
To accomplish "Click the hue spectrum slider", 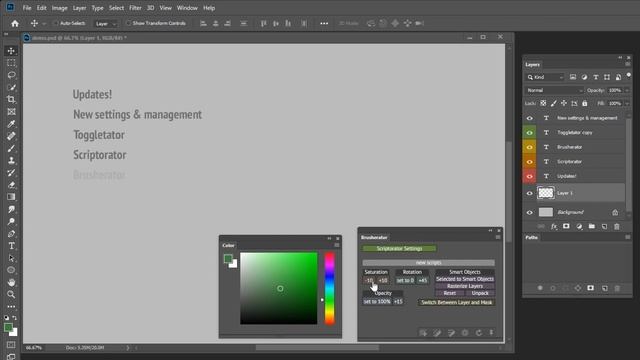I will pos(329,288).
